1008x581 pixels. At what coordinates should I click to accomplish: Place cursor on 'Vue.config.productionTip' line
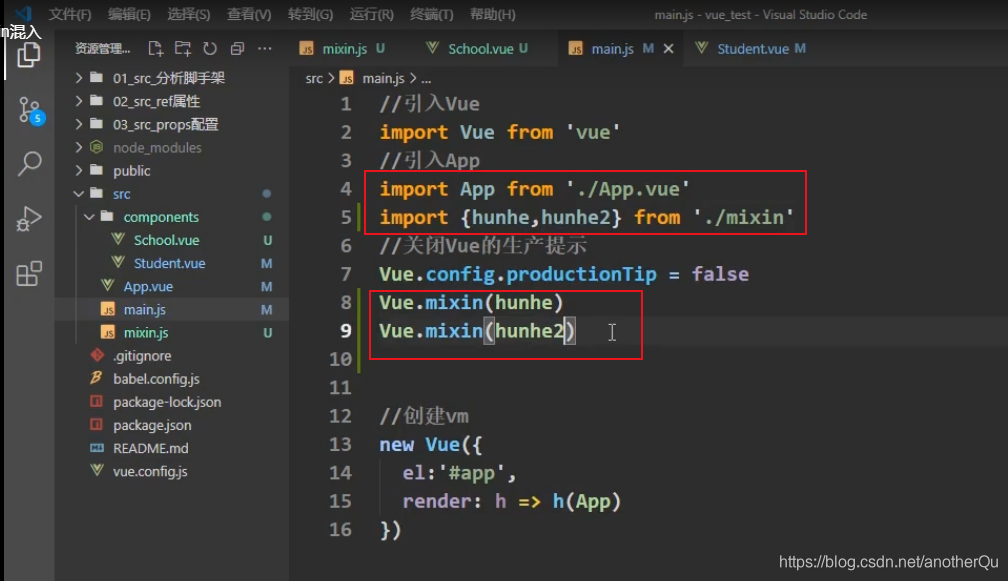pyautogui.click(x=564, y=274)
